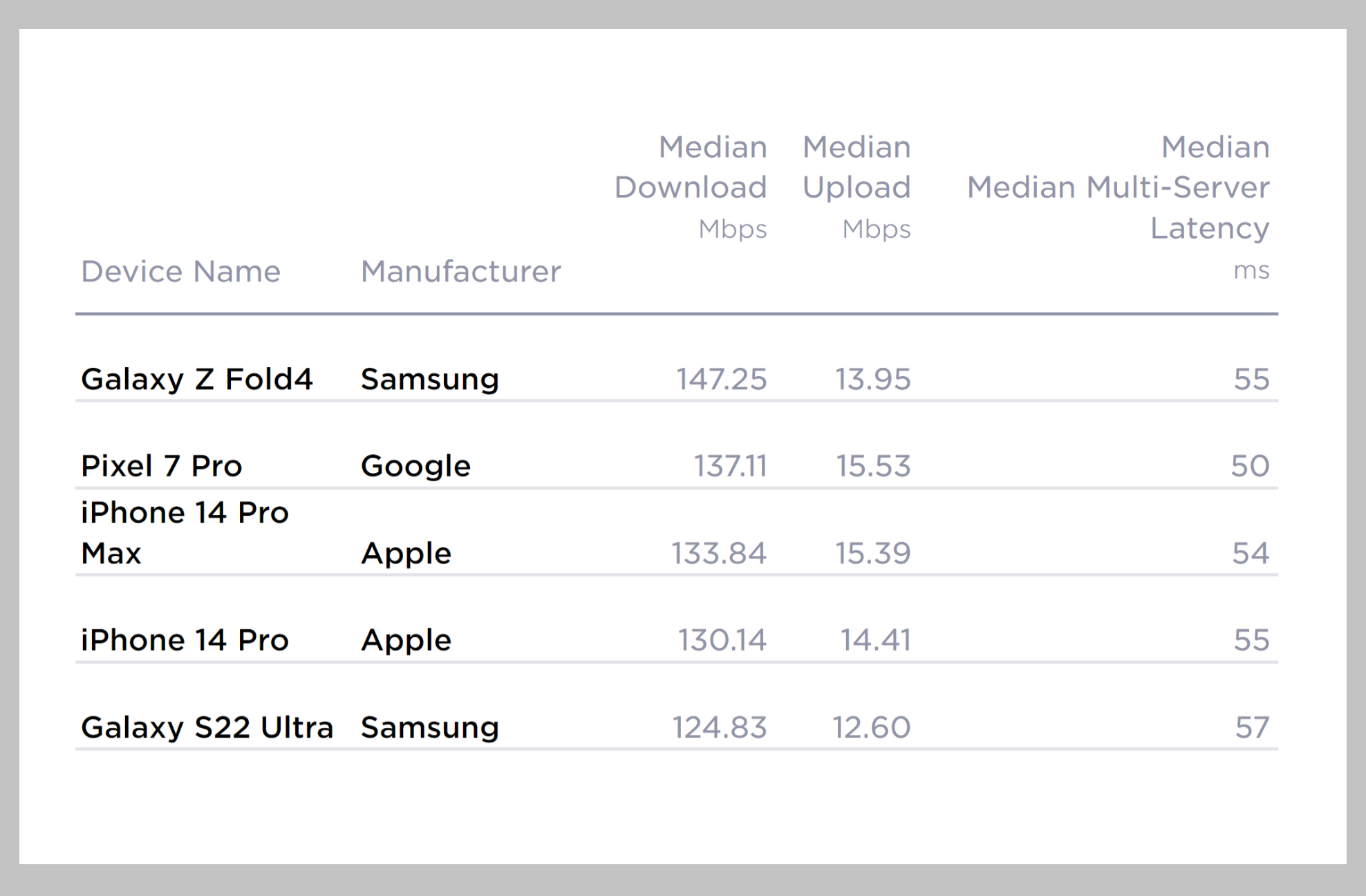
Task: Click the 14.41 upload speed value
Action: tap(875, 640)
